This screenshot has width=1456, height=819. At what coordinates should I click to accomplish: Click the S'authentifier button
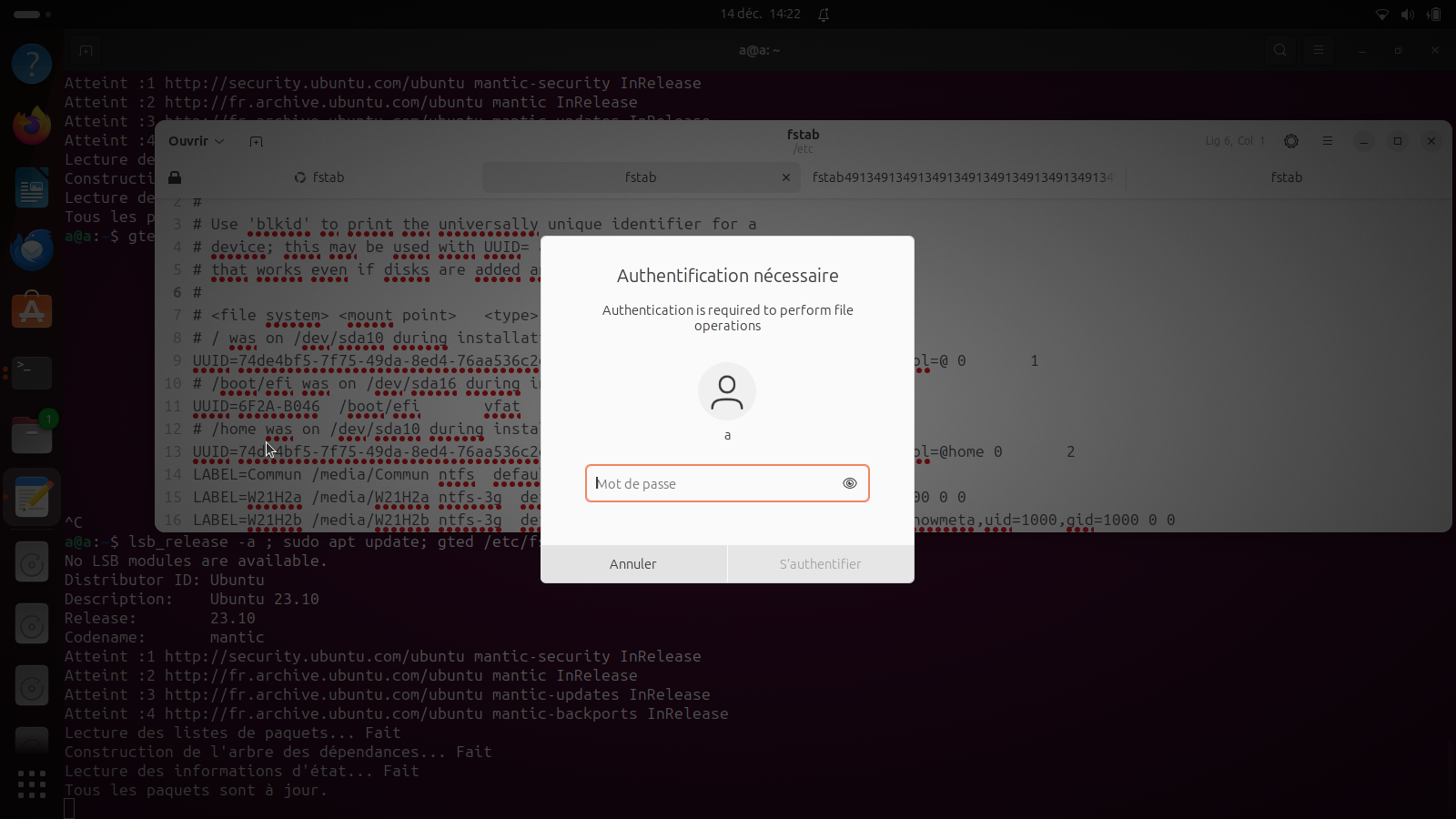pyautogui.click(x=820, y=564)
